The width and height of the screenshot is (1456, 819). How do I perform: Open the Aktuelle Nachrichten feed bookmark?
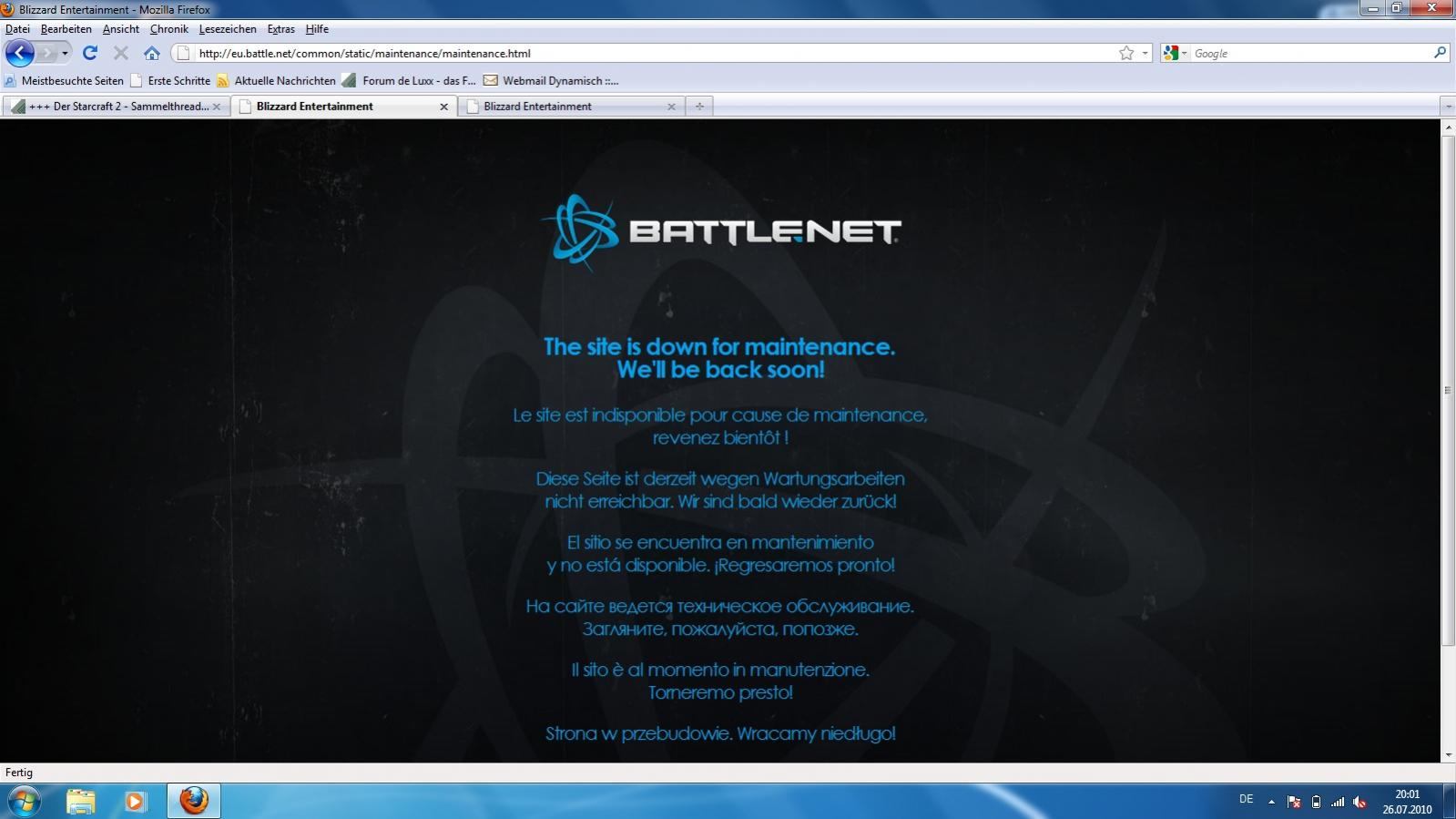(276, 80)
